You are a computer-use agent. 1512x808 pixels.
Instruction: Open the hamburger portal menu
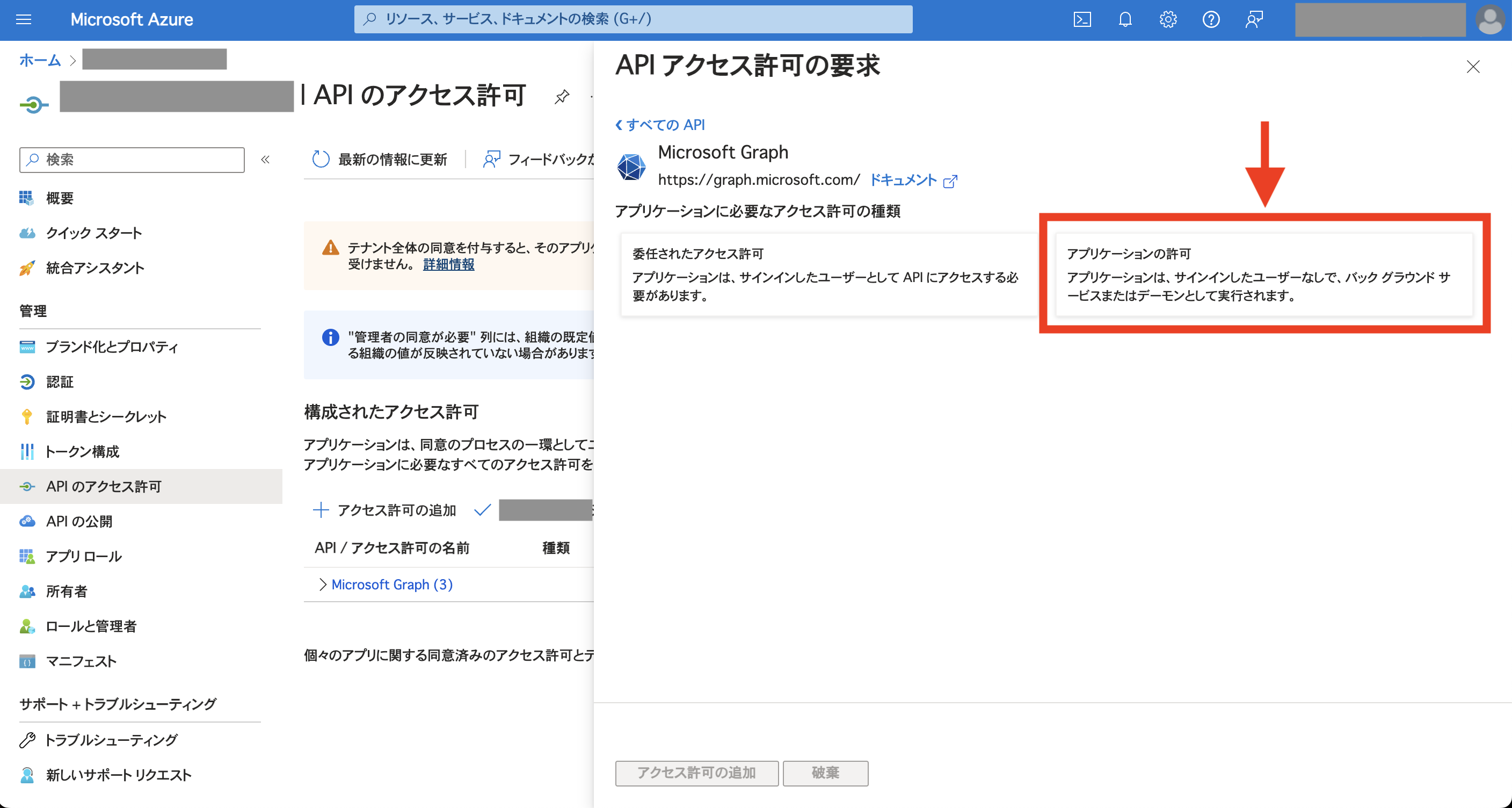(24, 19)
